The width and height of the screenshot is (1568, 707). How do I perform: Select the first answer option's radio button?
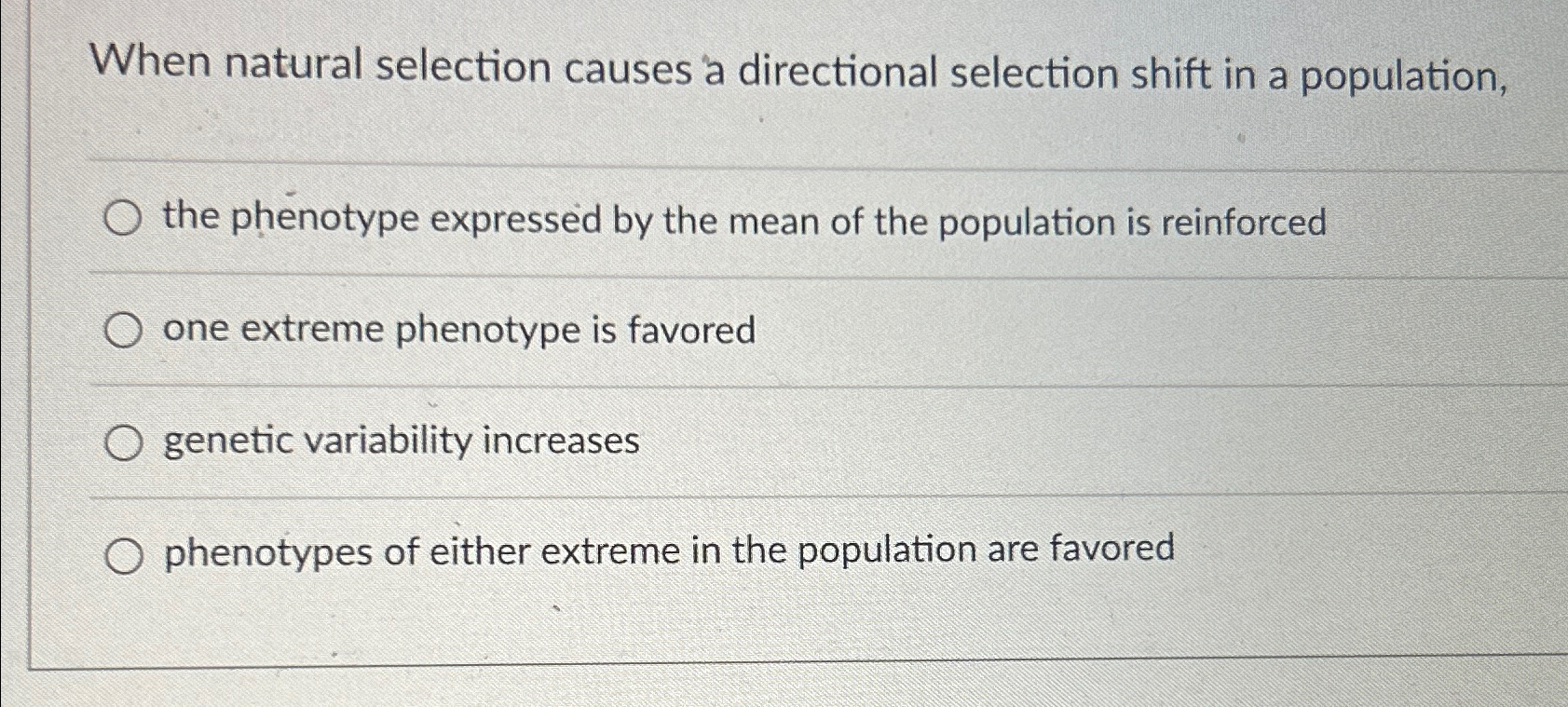(x=124, y=218)
